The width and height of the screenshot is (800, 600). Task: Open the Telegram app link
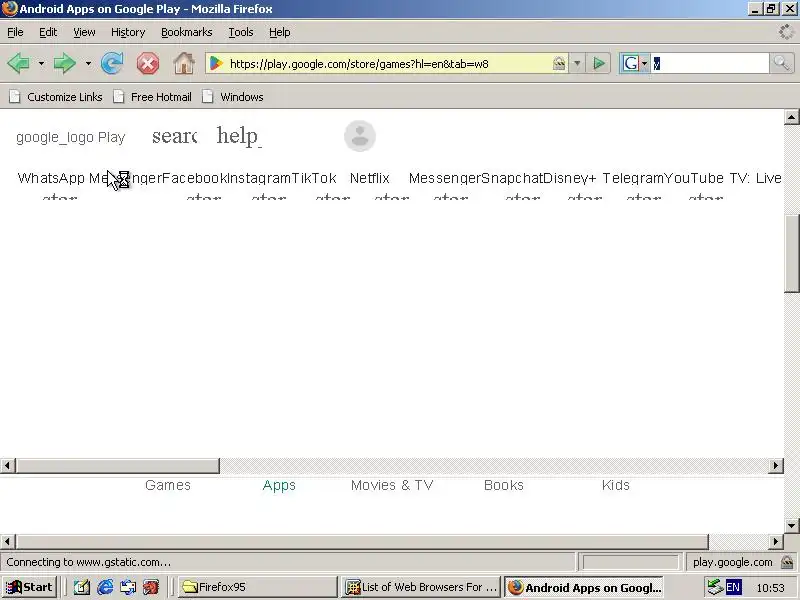tap(633, 178)
